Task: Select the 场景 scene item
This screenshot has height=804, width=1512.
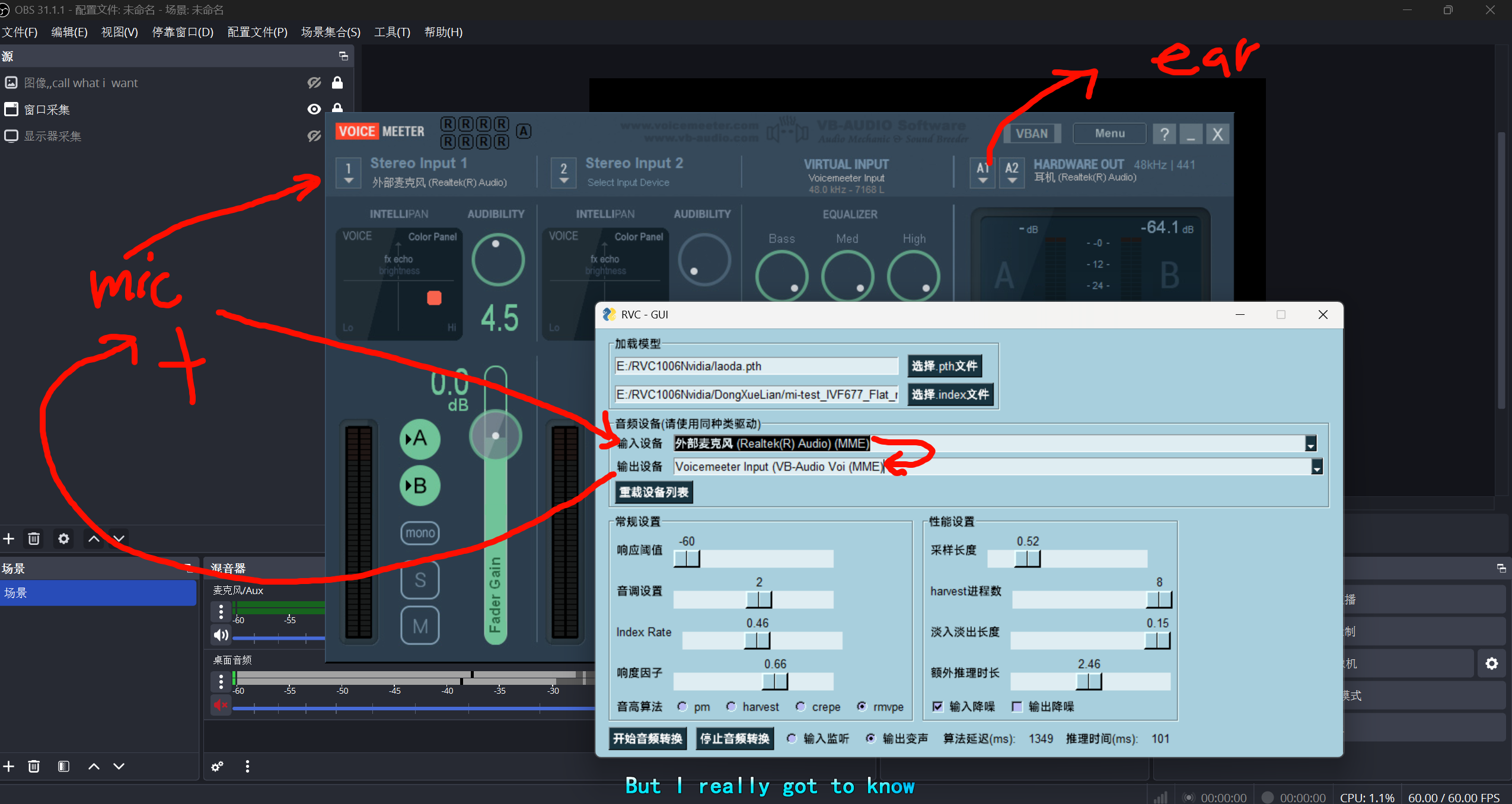Action: pyautogui.click(x=98, y=592)
